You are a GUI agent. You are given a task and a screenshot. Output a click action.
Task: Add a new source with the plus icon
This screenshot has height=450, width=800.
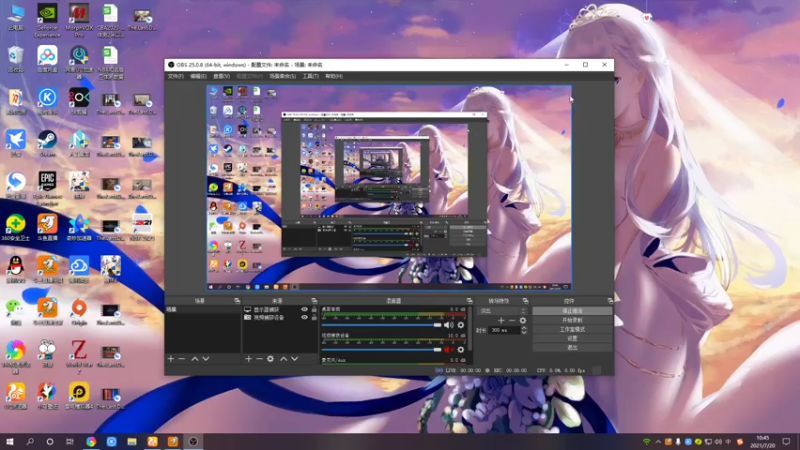point(248,359)
